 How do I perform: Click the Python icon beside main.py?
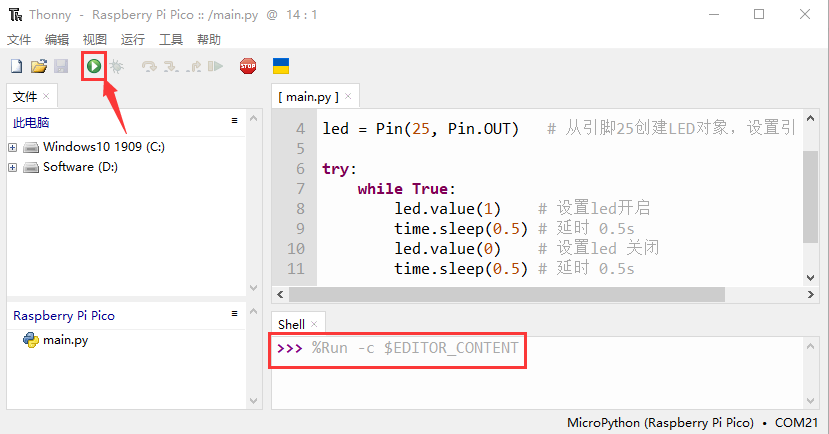(x=31, y=340)
